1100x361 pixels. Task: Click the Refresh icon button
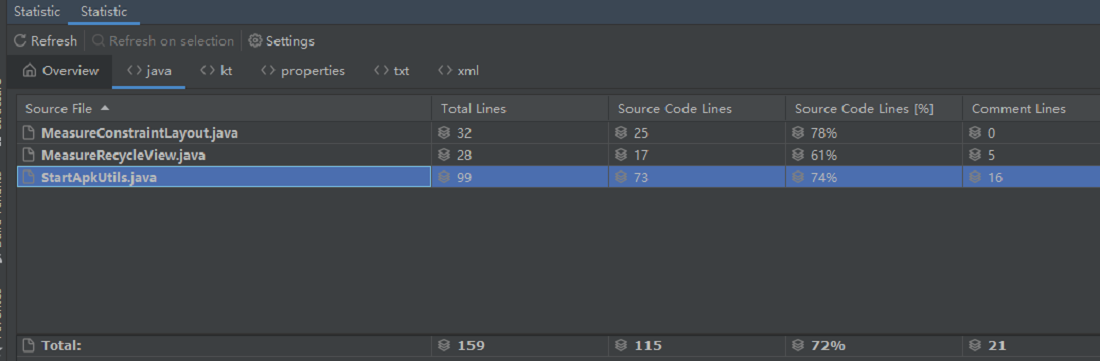[20, 41]
